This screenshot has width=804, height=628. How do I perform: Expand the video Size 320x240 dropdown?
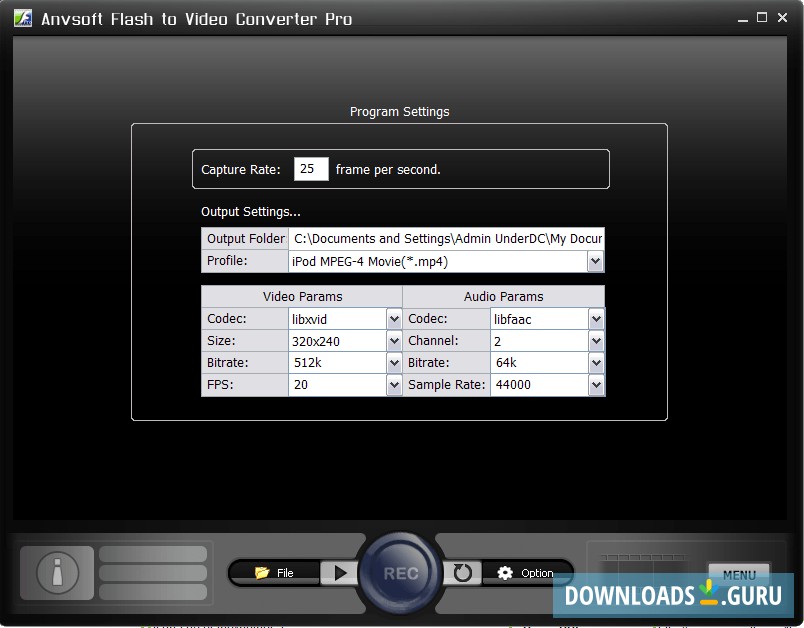tap(394, 341)
